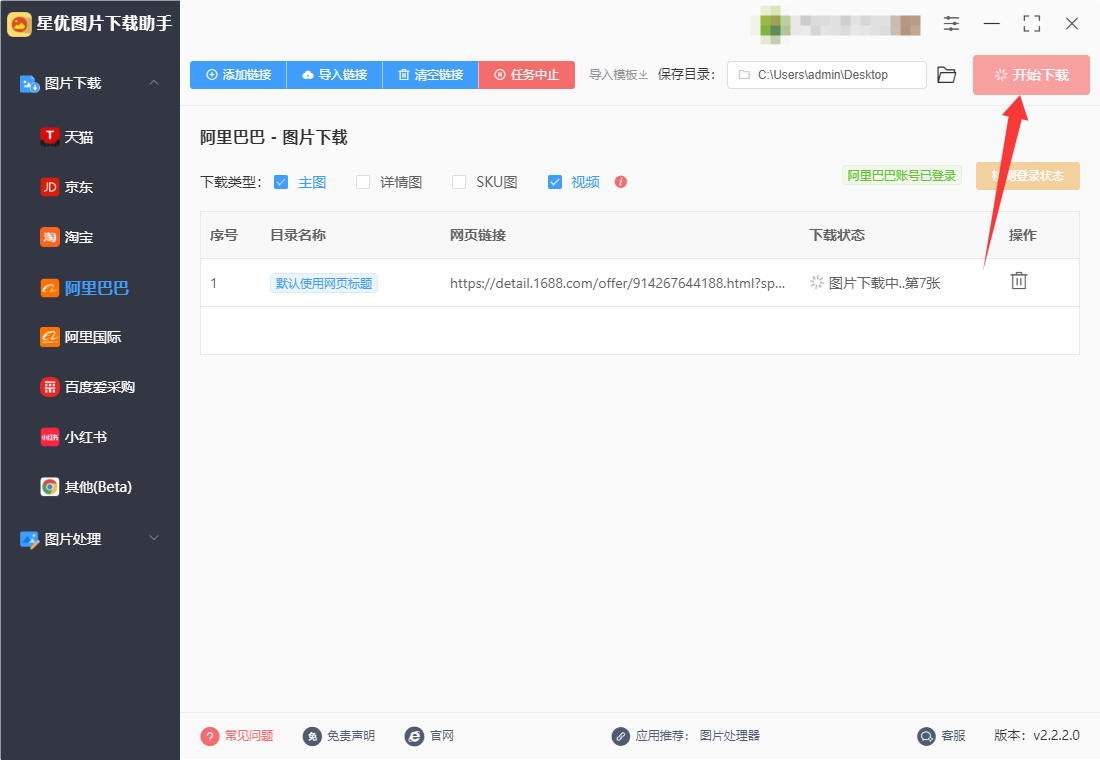Click the 星优图片下载助手 app logo
This screenshot has height=760, width=1100.
click(19, 24)
